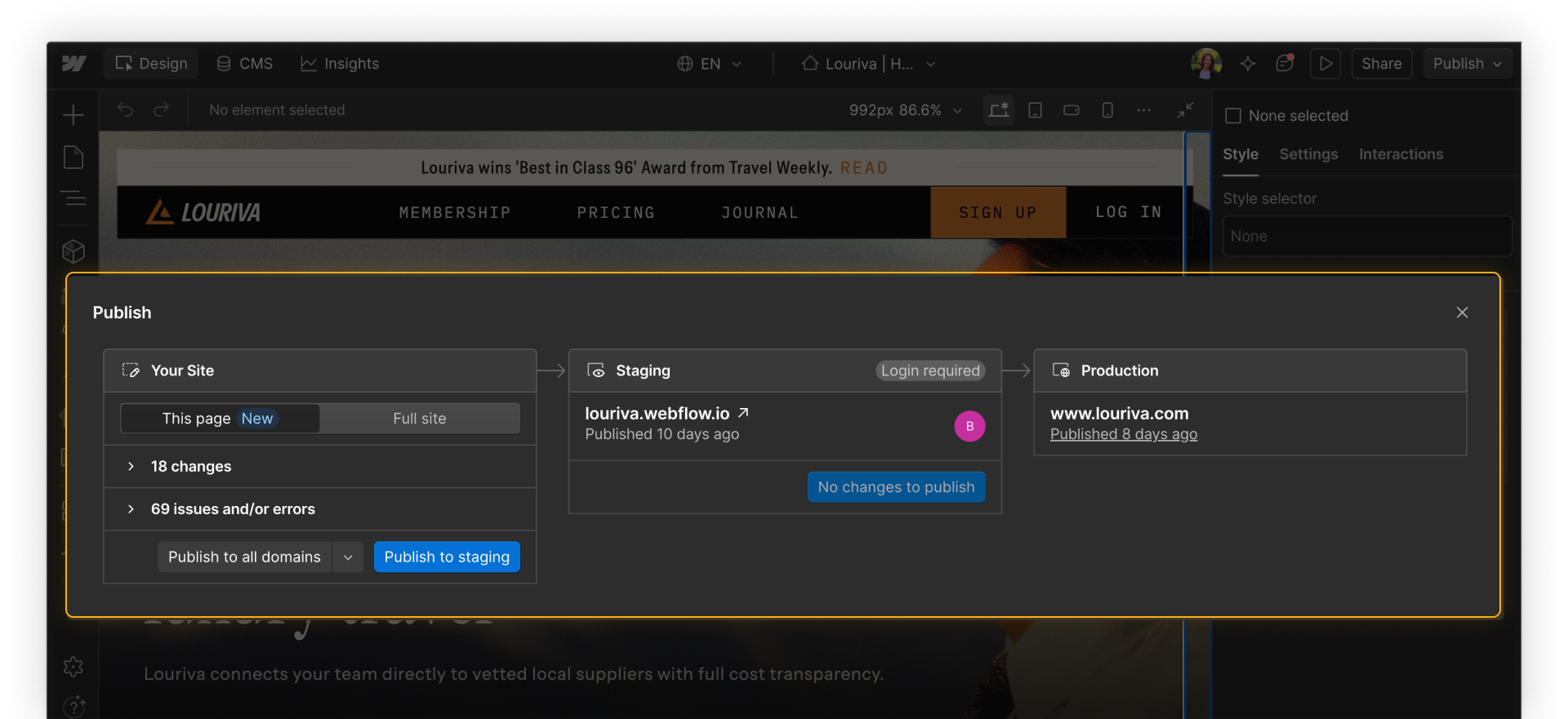Click the Preview play icon

click(1325, 64)
